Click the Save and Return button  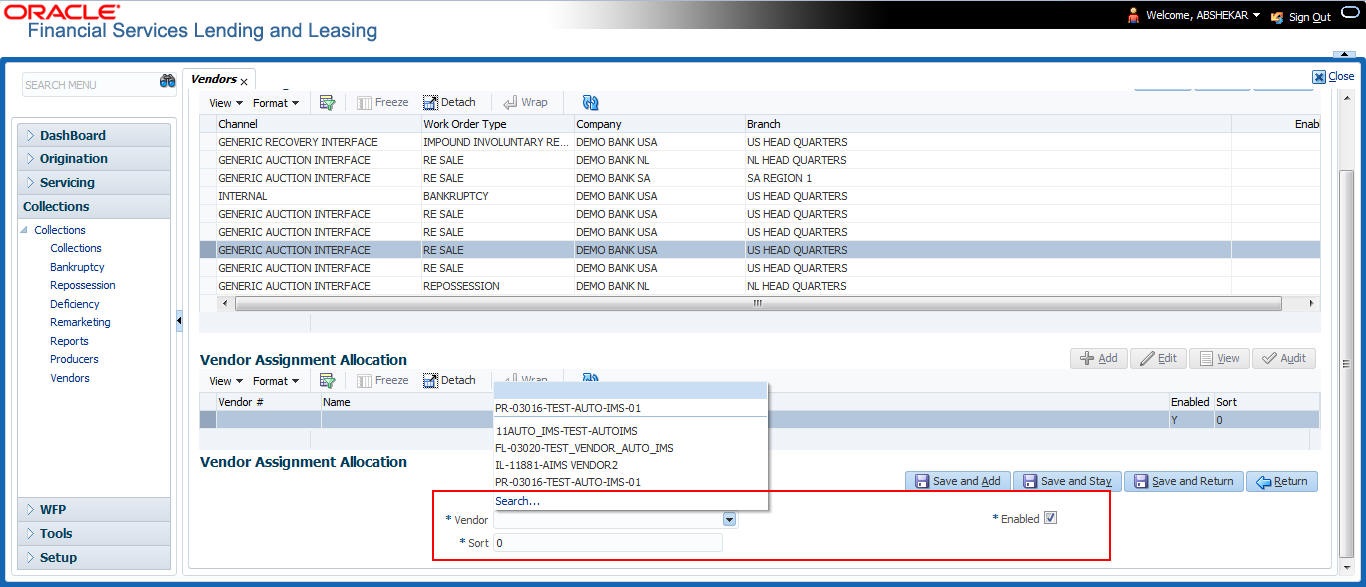point(1184,481)
